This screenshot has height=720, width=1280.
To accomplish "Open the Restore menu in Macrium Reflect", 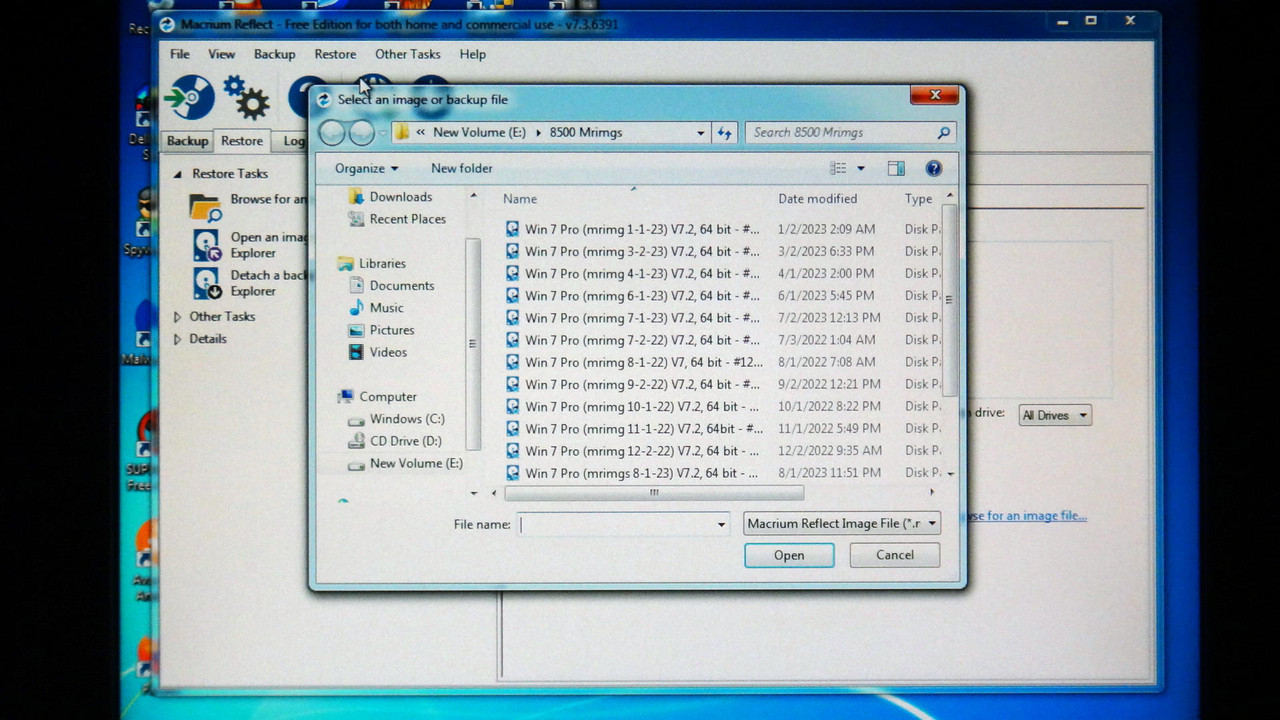I will click(x=335, y=54).
